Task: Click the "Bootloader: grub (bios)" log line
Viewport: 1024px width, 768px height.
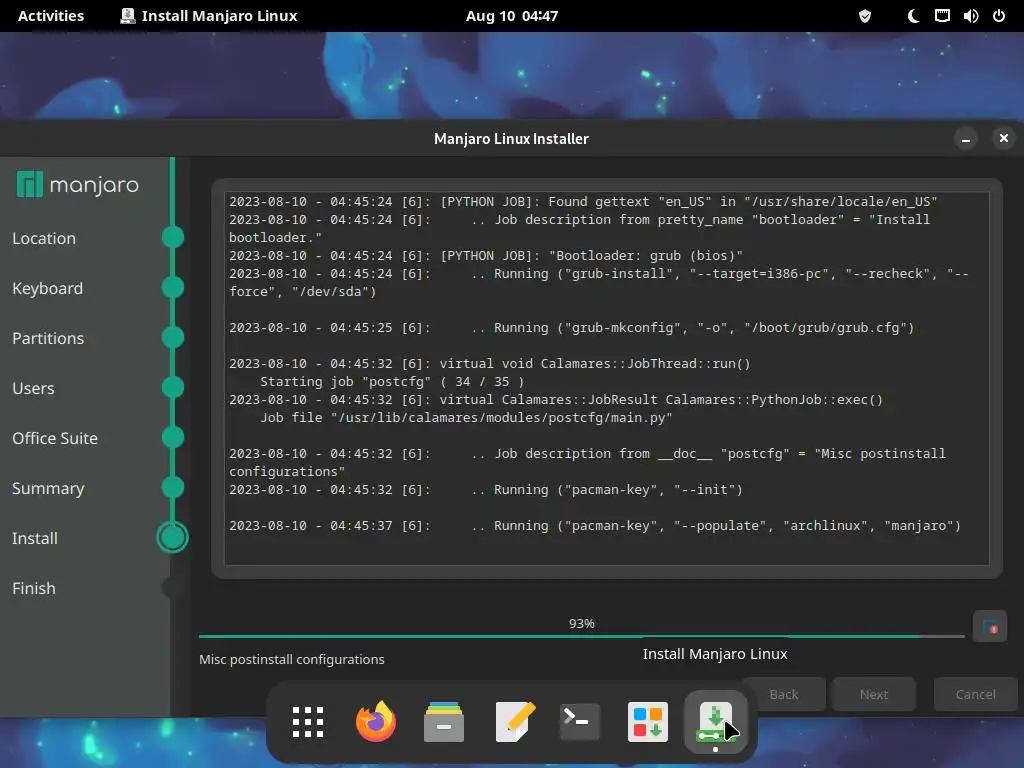Action: coord(486,256)
